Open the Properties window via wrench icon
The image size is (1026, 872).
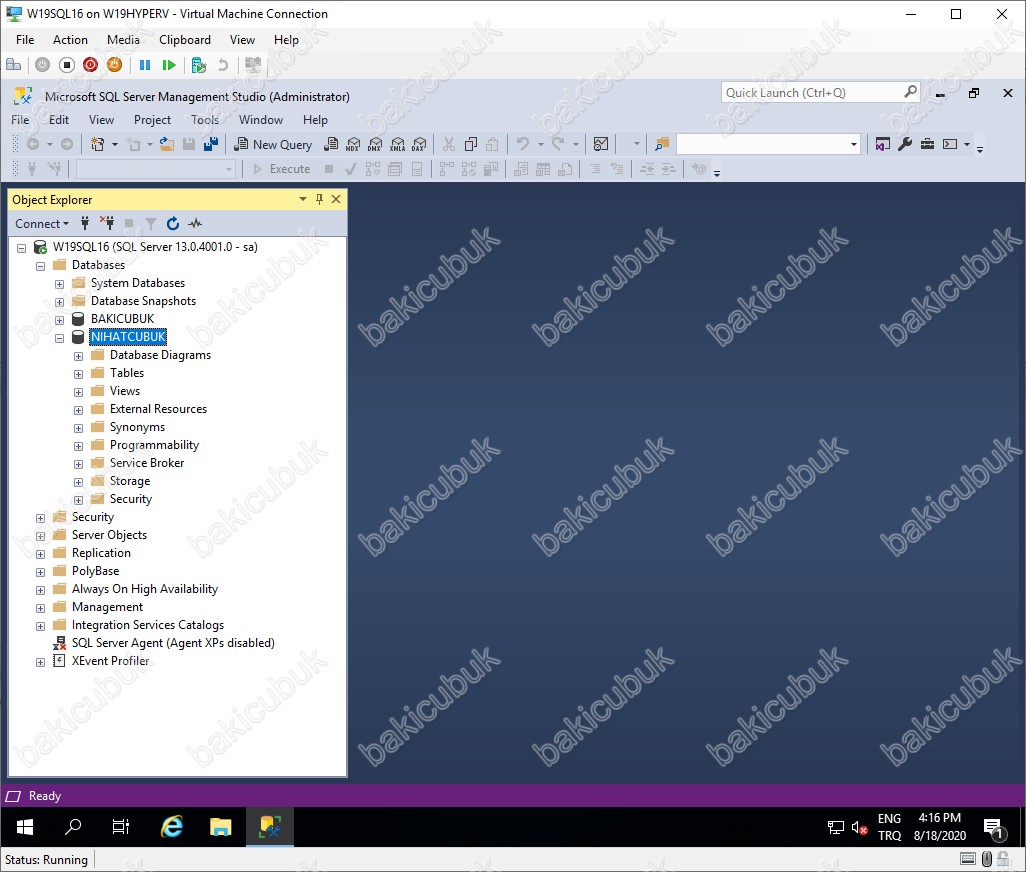pos(905,145)
